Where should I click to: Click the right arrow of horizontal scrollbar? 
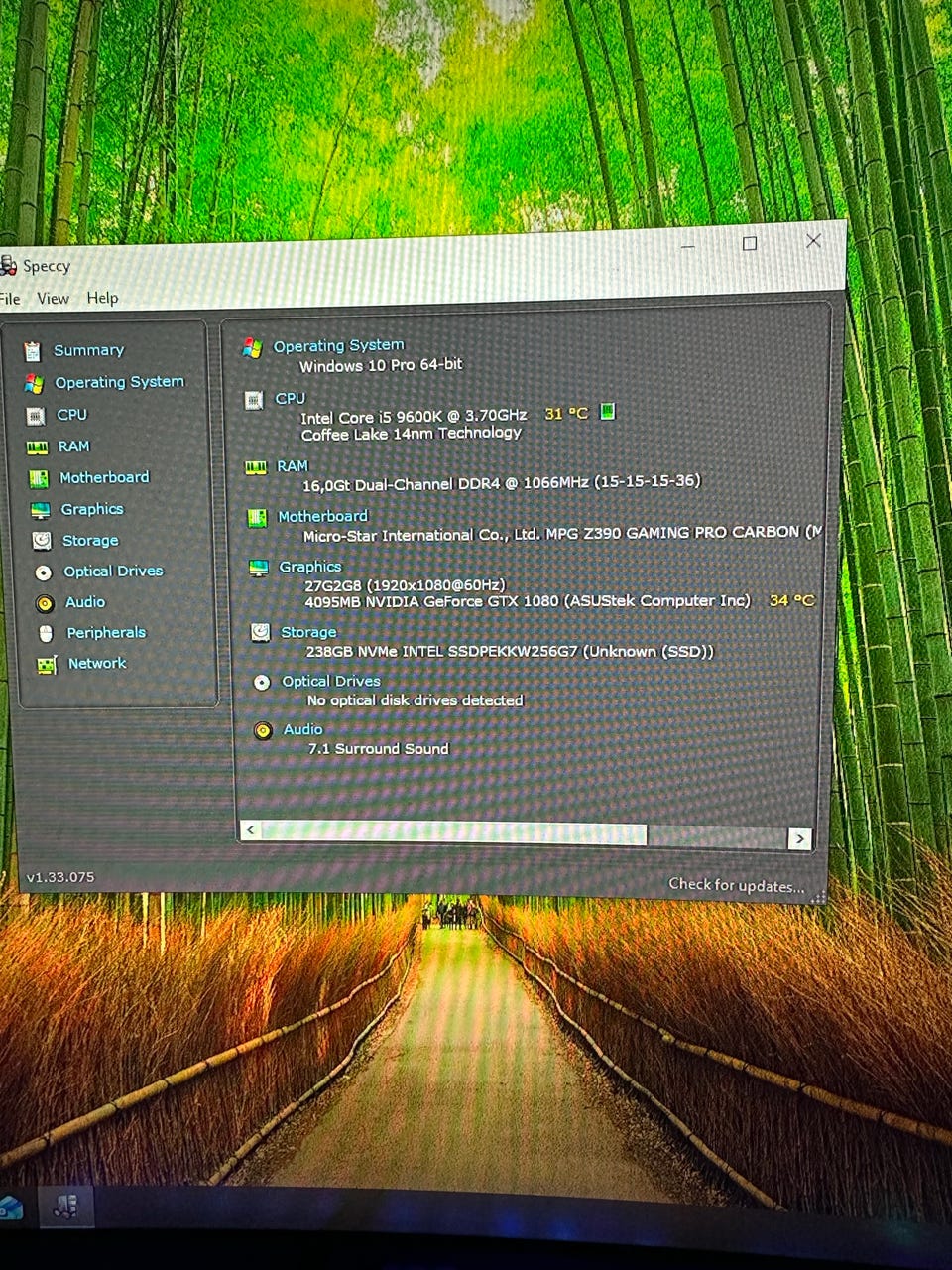(799, 839)
